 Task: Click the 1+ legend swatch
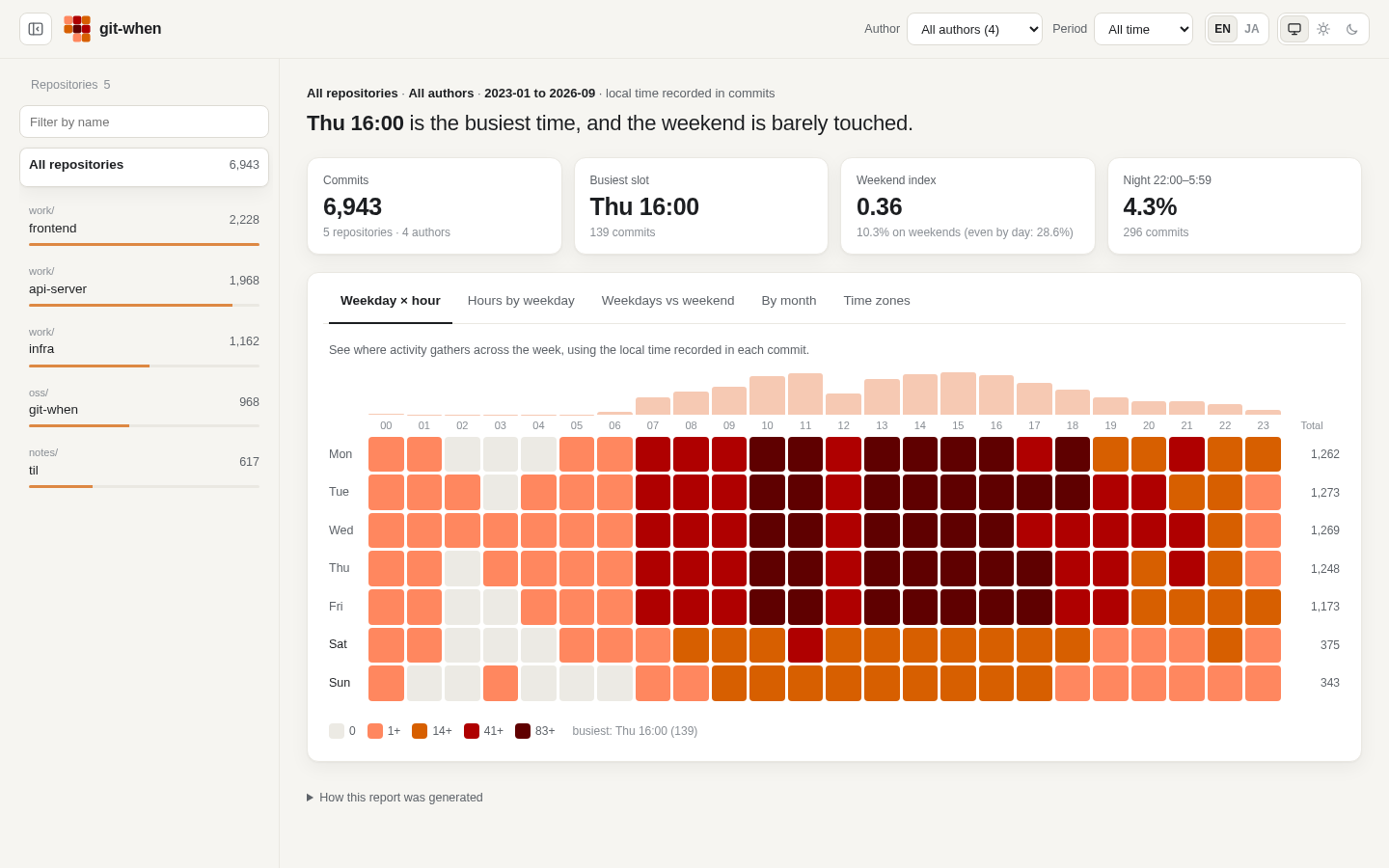tap(375, 731)
